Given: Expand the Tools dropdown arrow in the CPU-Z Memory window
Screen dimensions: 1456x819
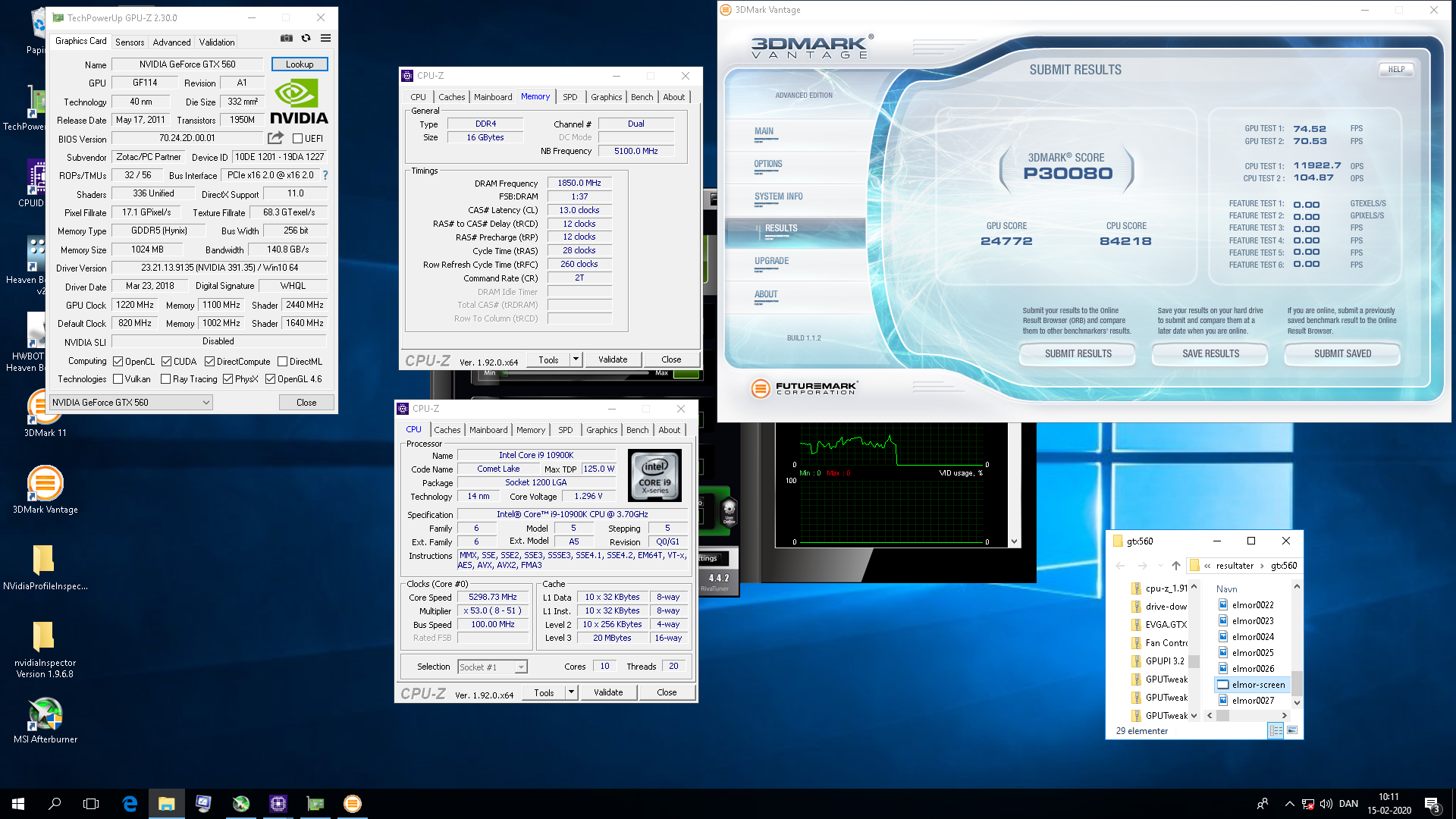Looking at the screenshot, I should coord(576,359).
